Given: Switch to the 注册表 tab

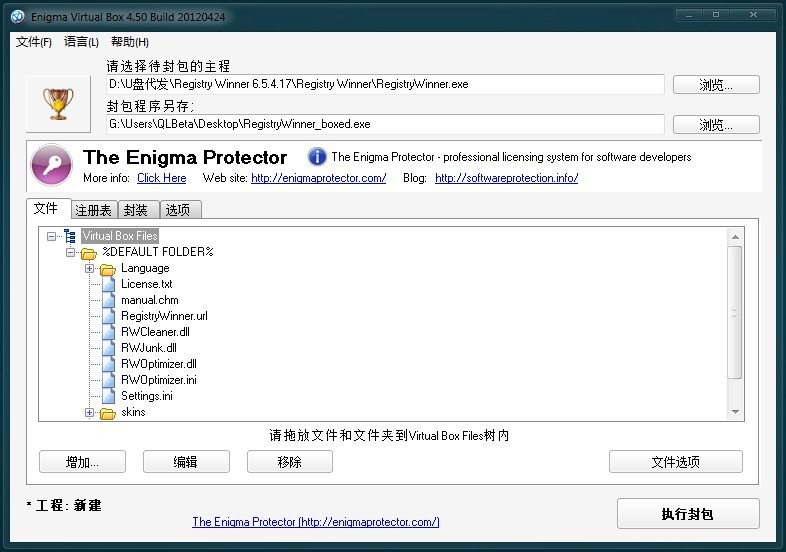Looking at the screenshot, I should point(94,210).
